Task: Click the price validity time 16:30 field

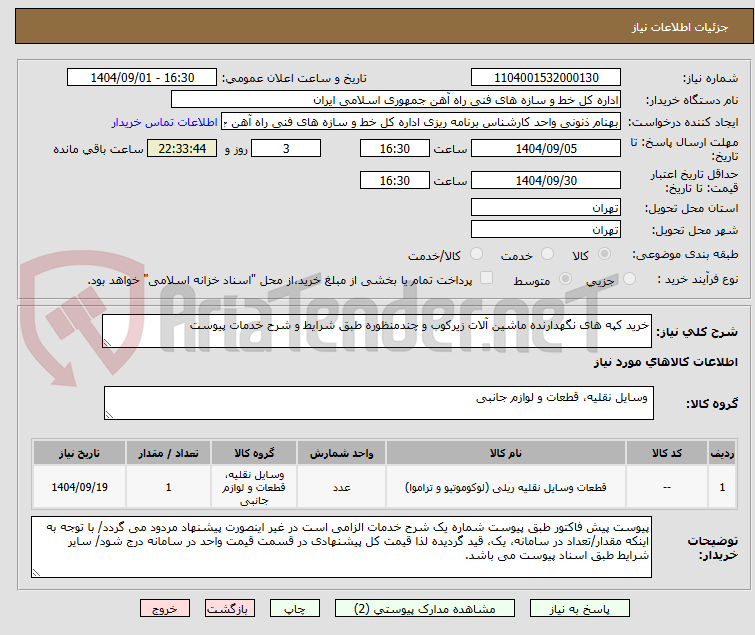Action: 395,180
